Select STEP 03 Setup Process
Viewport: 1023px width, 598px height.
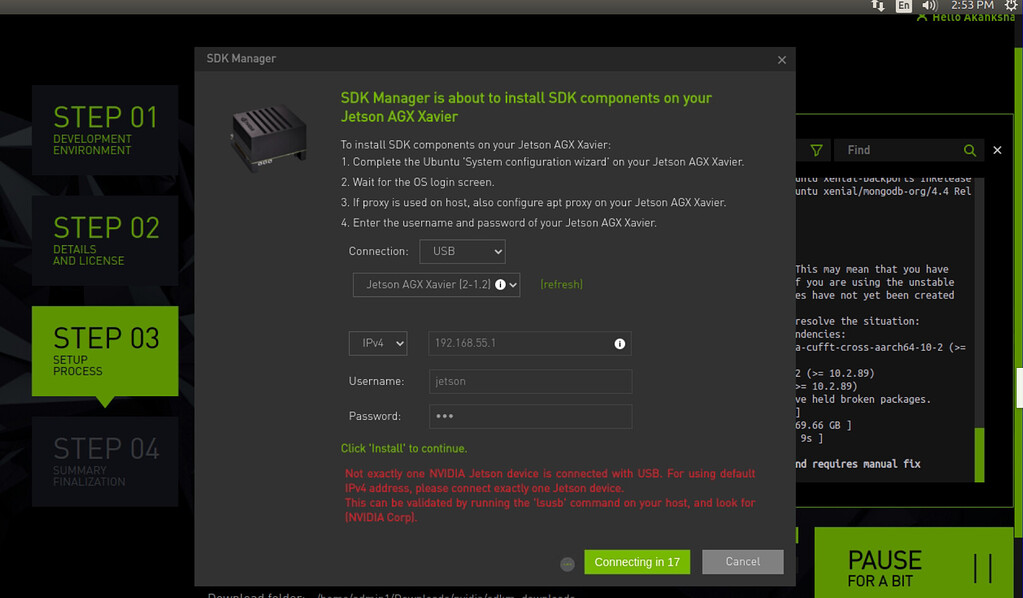[x=105, y=351]
